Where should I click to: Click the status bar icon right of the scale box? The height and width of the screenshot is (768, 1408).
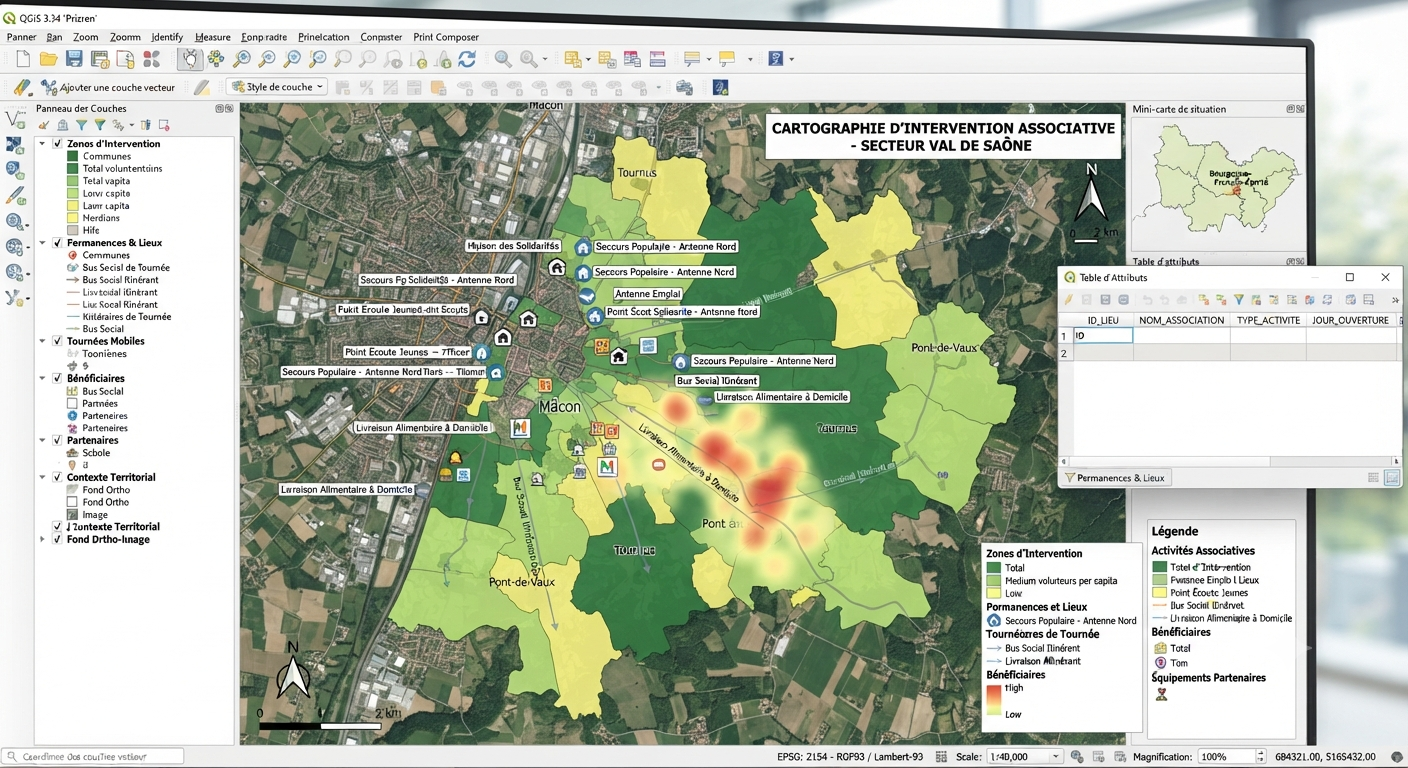click(1077, 757)
